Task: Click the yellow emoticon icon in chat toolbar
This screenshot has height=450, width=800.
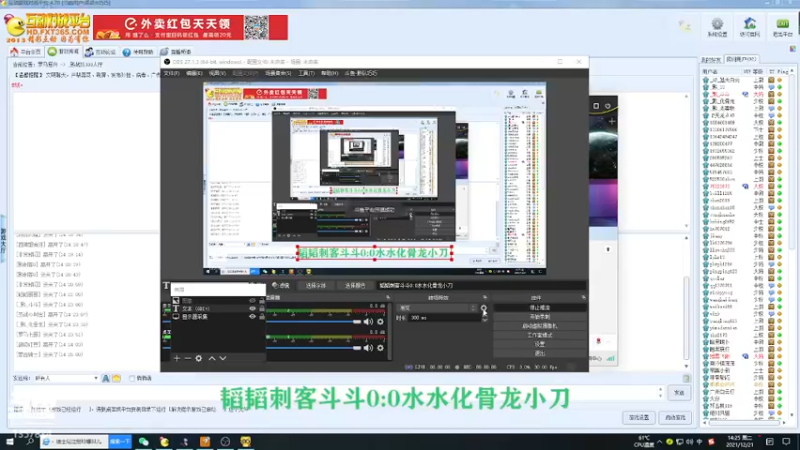Action: [x=116, y=378]
